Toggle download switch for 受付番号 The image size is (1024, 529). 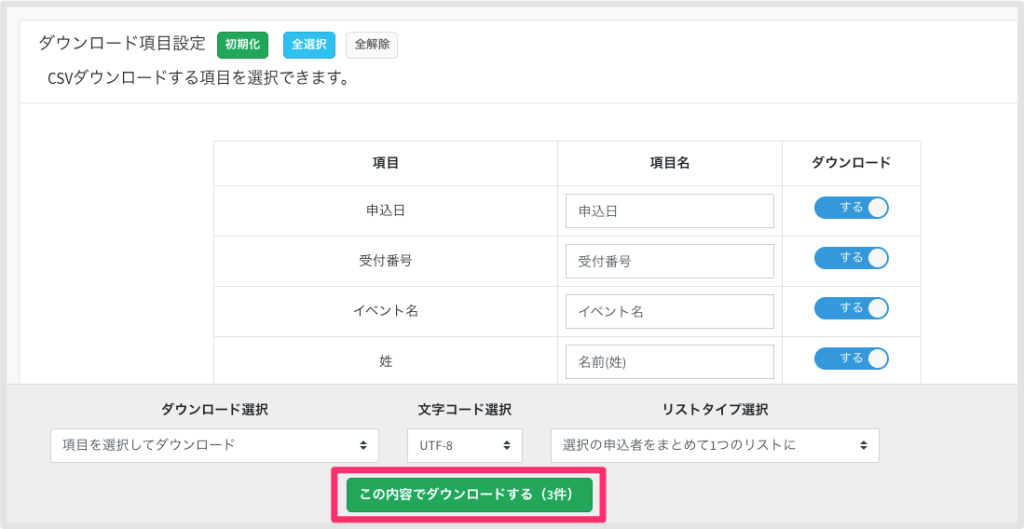[851, 258]
